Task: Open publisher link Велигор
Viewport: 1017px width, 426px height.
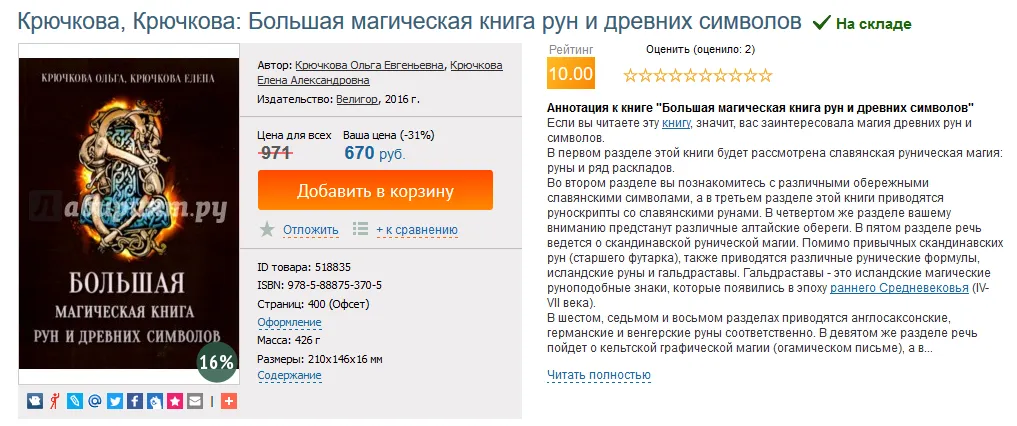Action: coord(357,99)
